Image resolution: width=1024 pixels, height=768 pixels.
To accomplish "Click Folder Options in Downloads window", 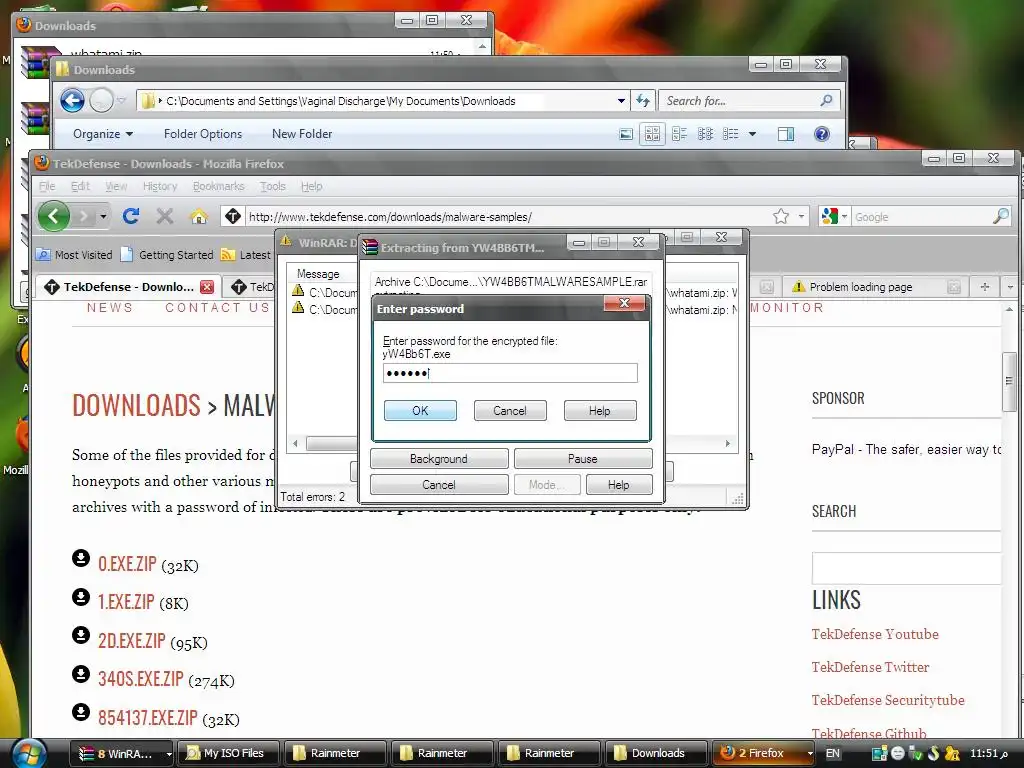I will pyautogui.click(x=203, y=134).
